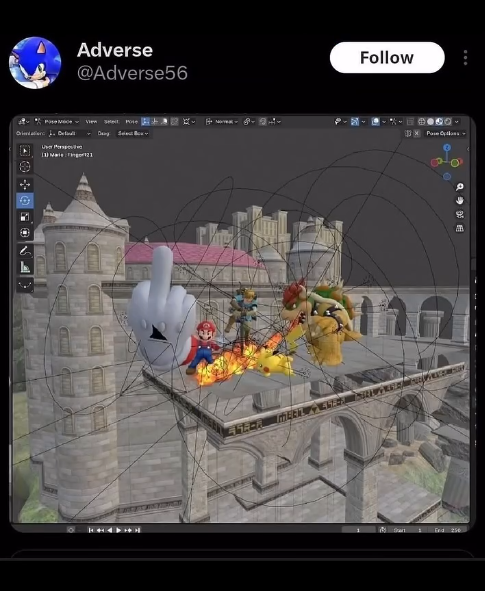The width and height of the screenshot is (485, 591).
Task: Open the shading options dropdown arrow
Action: (x=457, y=121)
